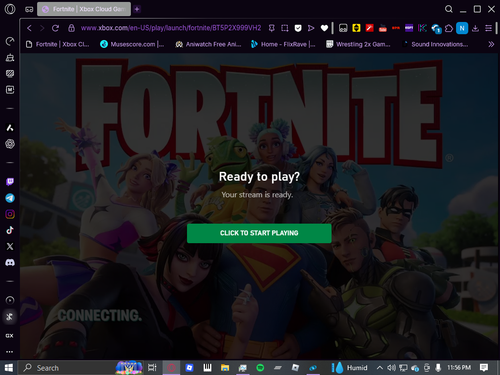Viewport: 500px width, 375px height.
Task: Click the GX icon in sidebar
Action: click(x=9, y=336)
